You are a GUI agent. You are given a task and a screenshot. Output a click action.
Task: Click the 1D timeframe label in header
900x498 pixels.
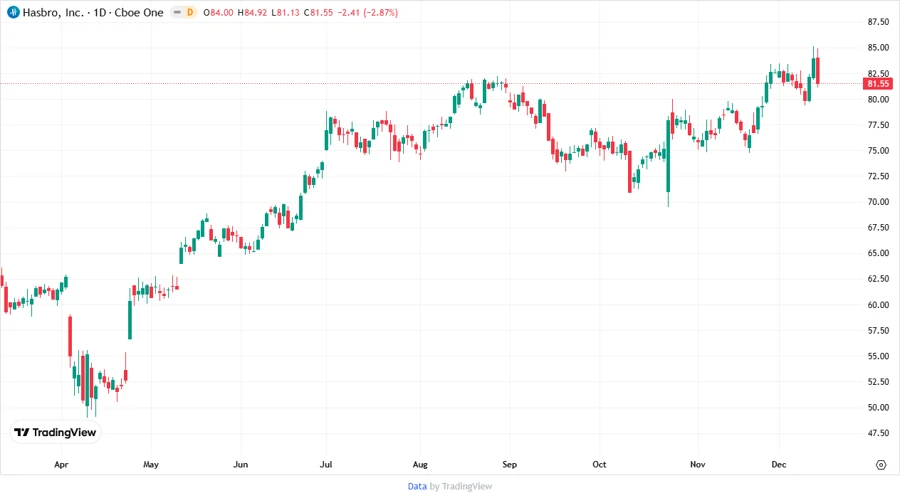(100, 12)
